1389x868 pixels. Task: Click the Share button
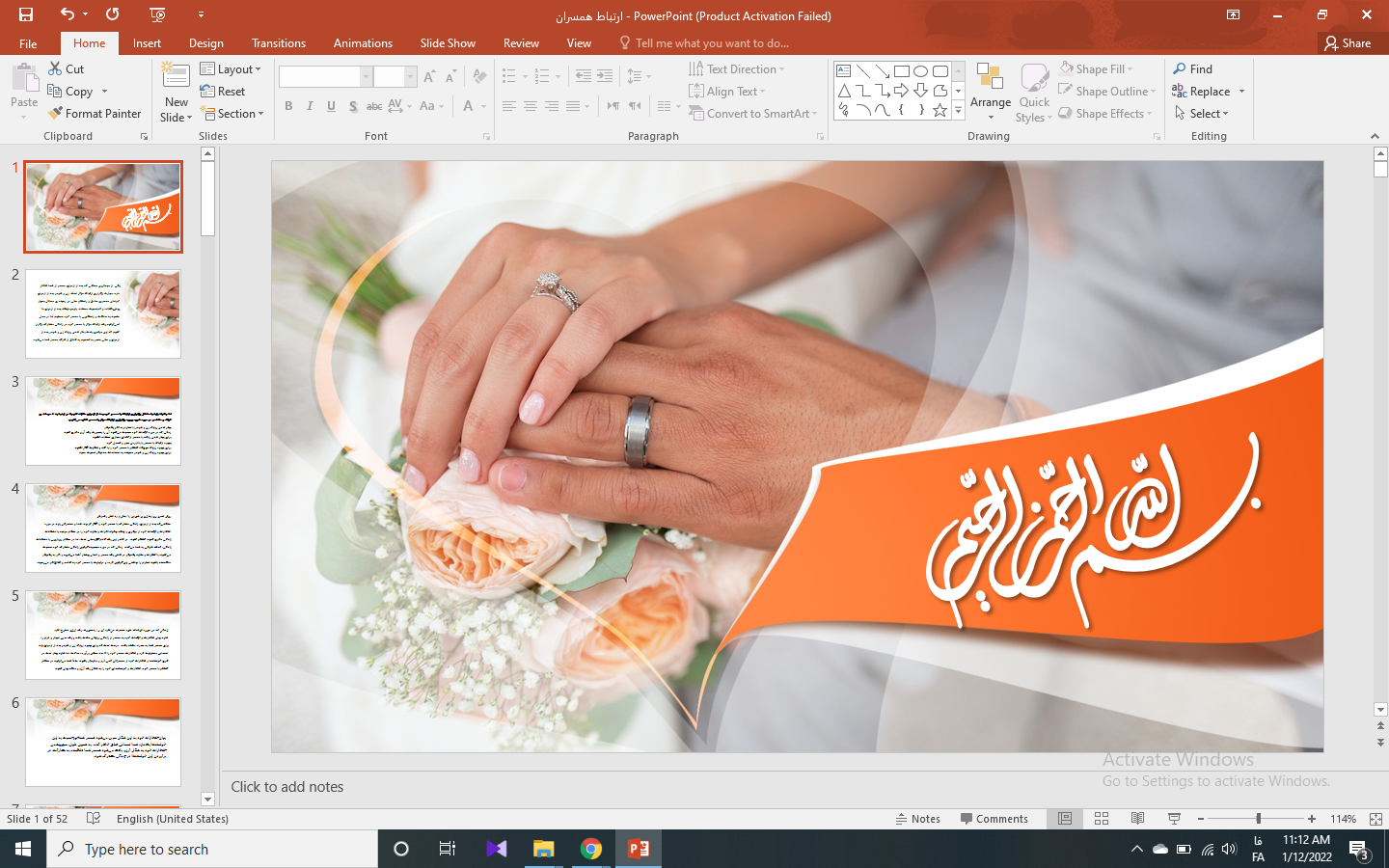[x=1348, y=43]
